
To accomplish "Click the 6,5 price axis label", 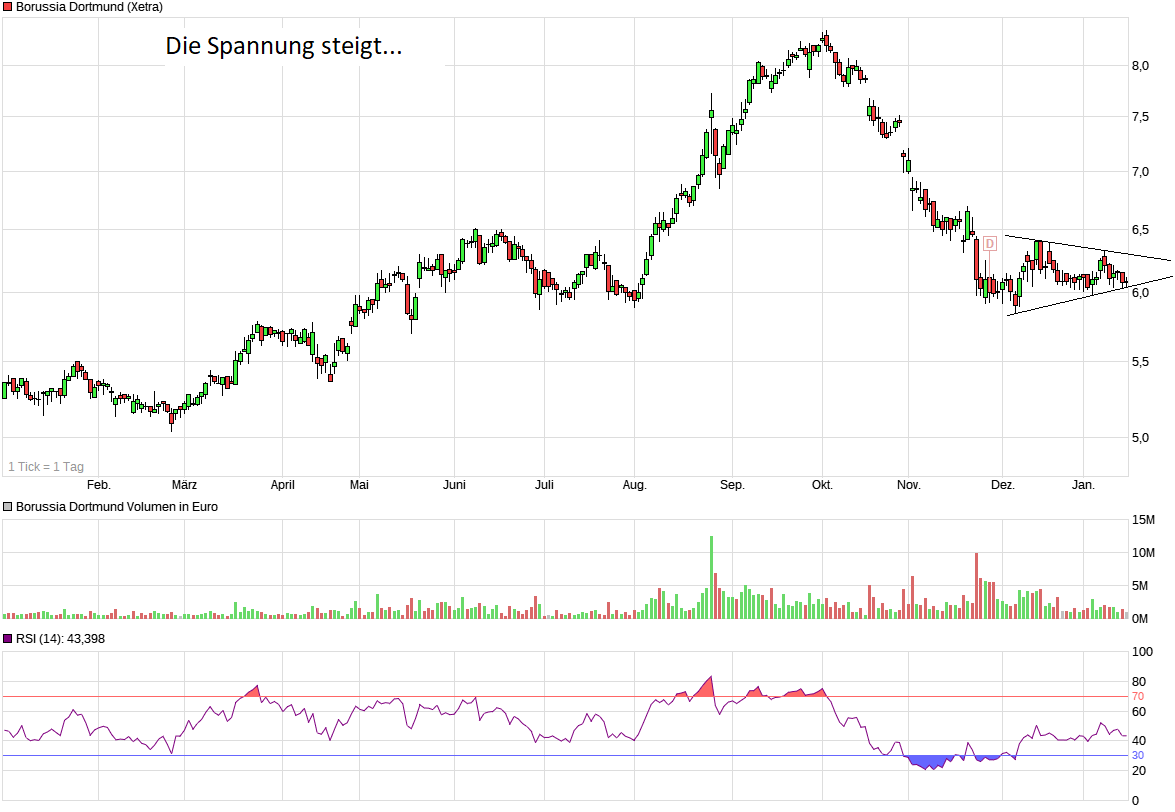I will pyautogui.click(x=1141, y=230).
